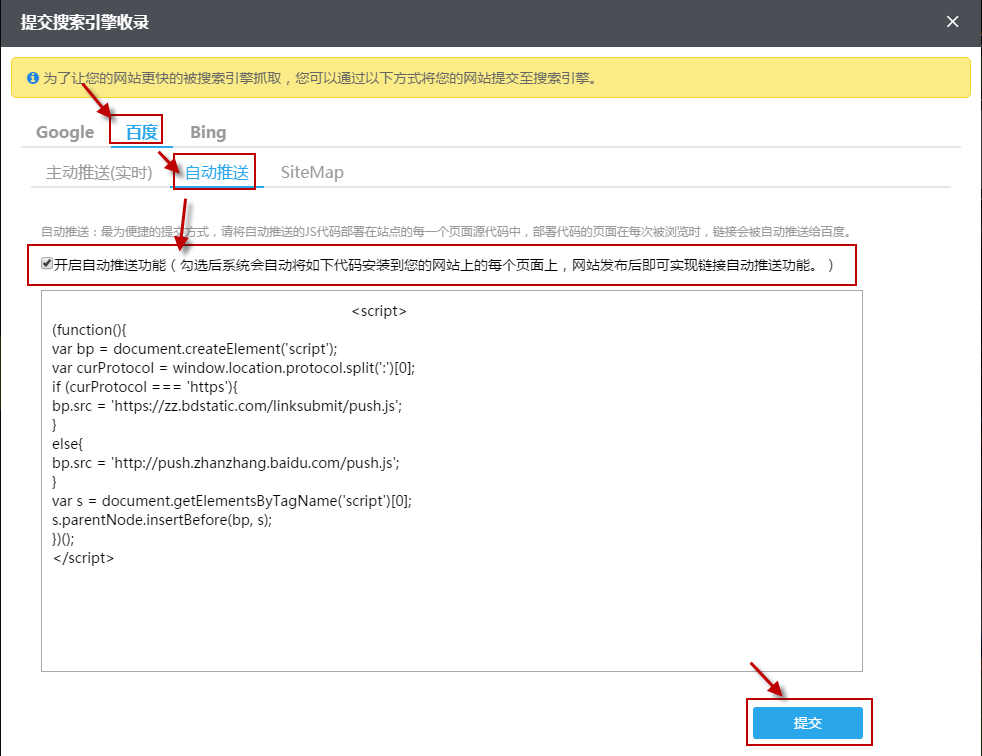
Task: Click the closing </script> tag line
Action: (83, 557)
